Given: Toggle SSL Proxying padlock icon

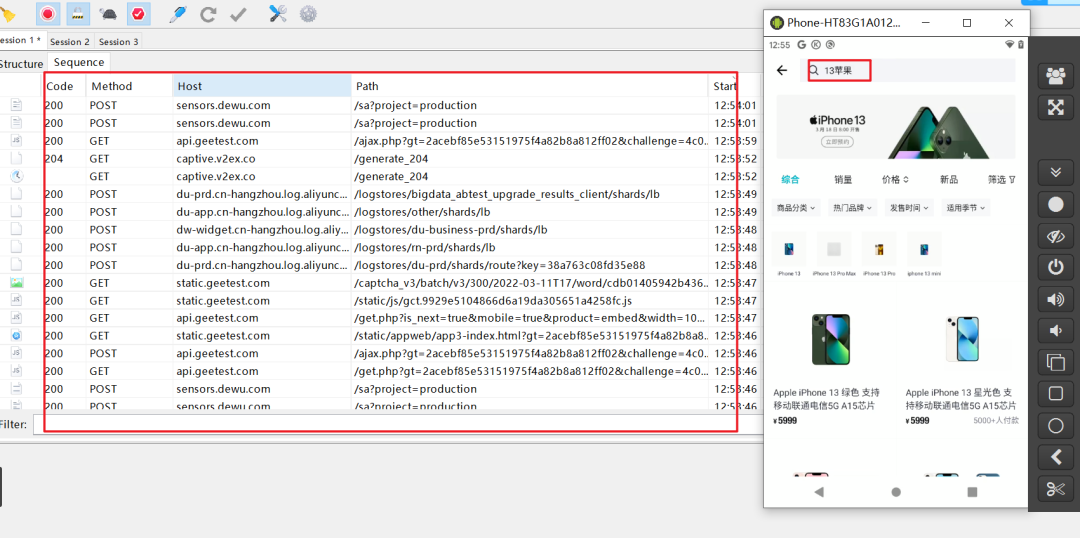Looking at the screenshot, I should tap(78, 13).
